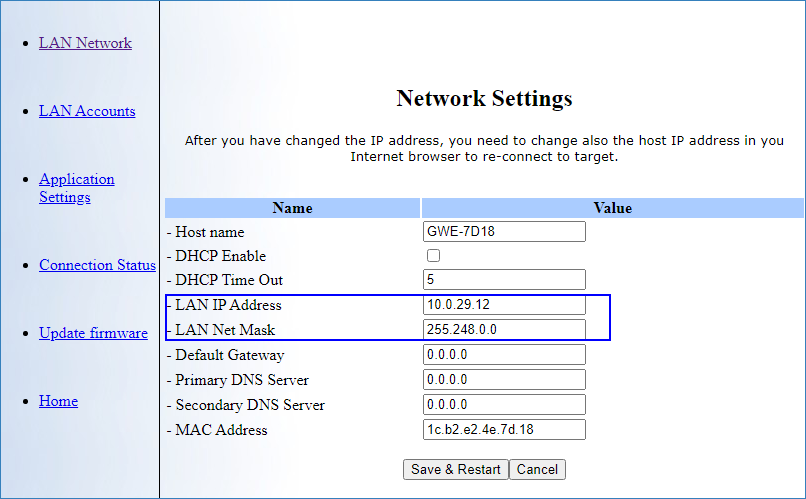Image resolution: width=806 pixels, height=499 pixels.
Task: Go to LAN Accounts page
Action: [87, 111]
